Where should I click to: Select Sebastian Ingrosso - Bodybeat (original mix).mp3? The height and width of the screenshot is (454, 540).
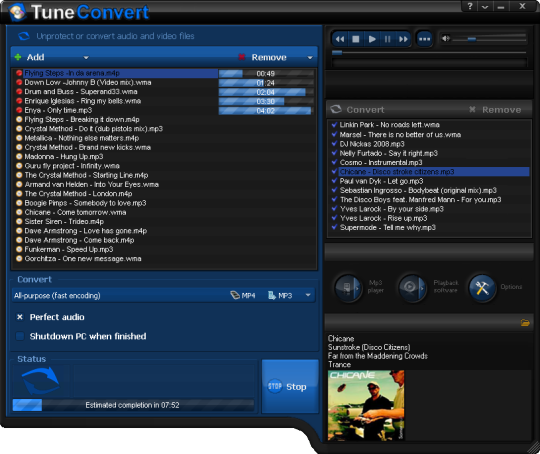(418, 190)
